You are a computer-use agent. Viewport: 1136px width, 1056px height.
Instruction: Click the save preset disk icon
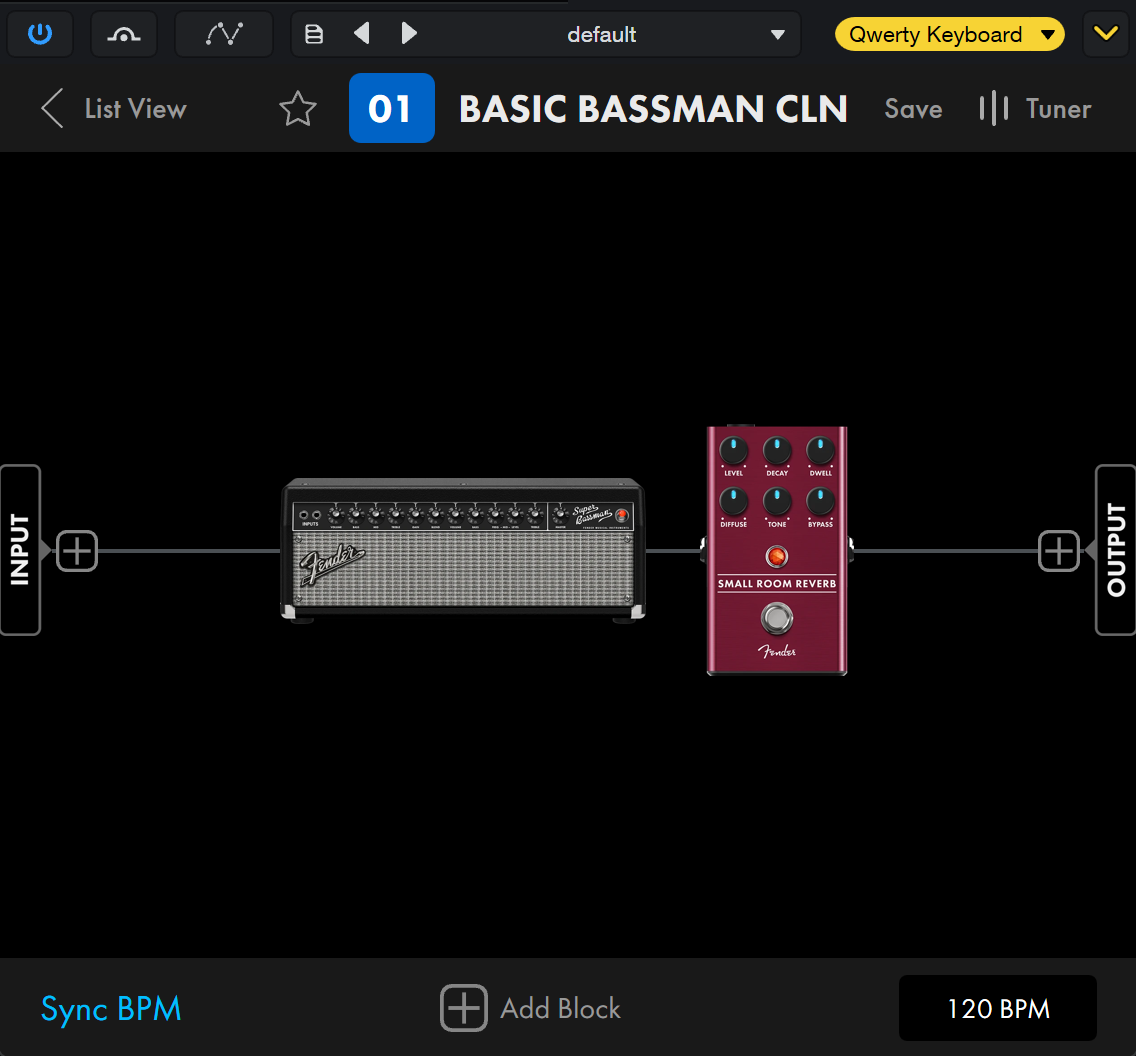[314, 34]
